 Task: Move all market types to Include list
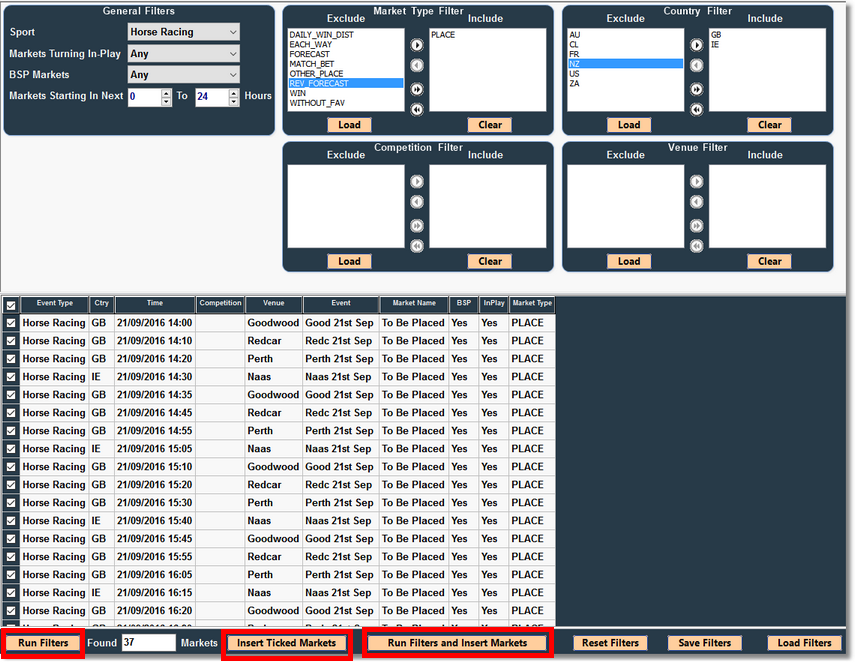point(417,89)
